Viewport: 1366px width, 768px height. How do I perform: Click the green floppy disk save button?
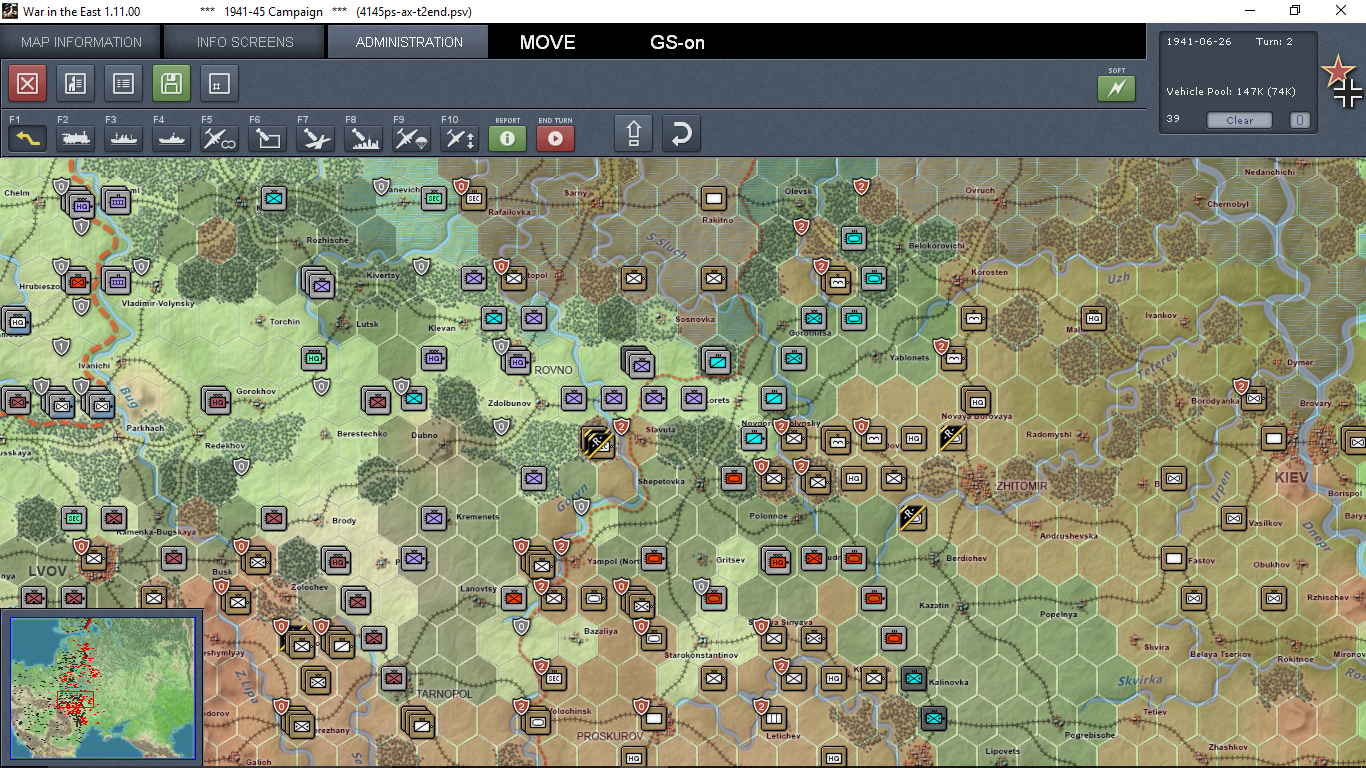coord(171,84)
